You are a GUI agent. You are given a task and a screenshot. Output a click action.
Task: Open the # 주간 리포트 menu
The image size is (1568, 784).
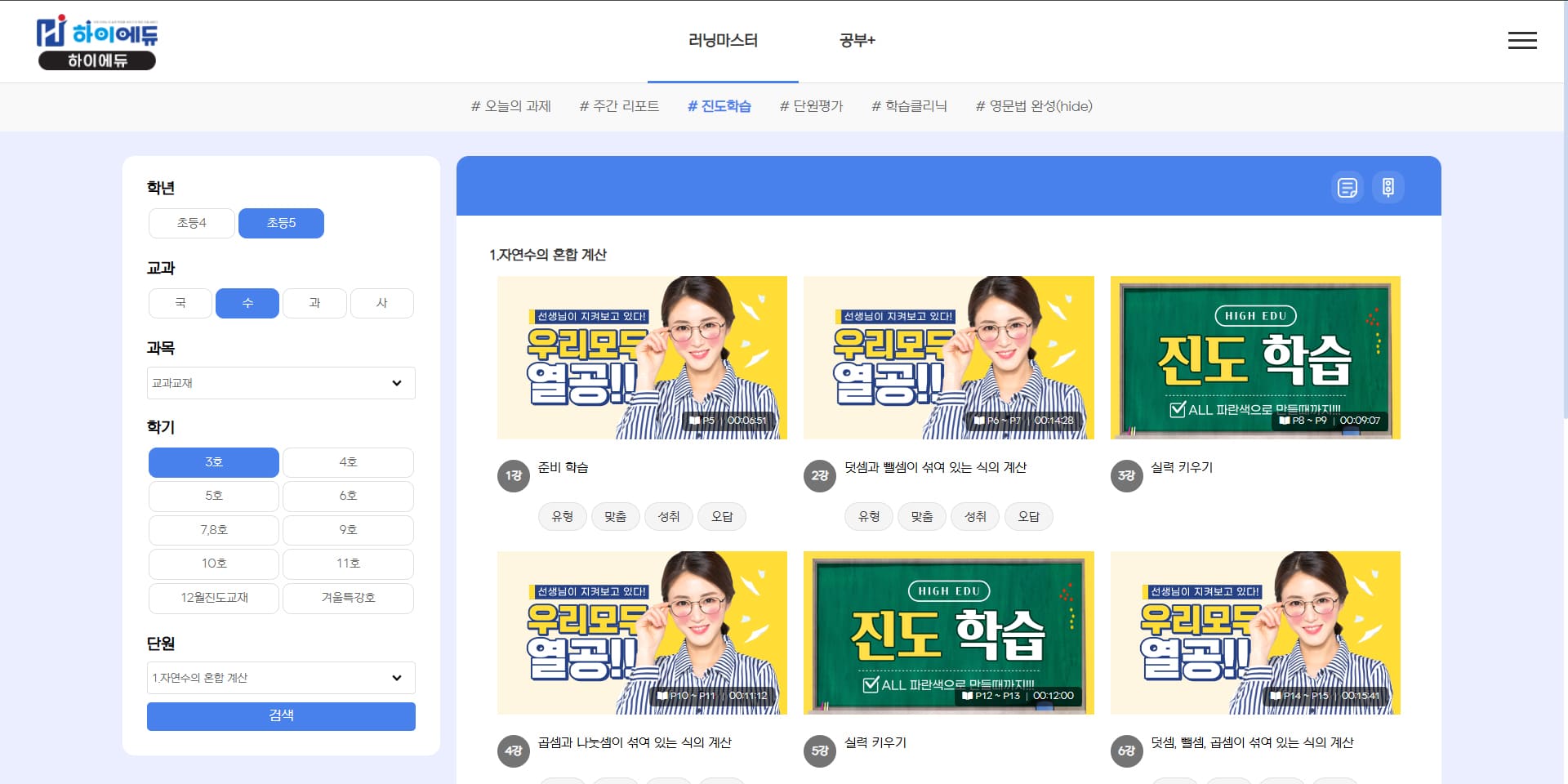point(619,106)
